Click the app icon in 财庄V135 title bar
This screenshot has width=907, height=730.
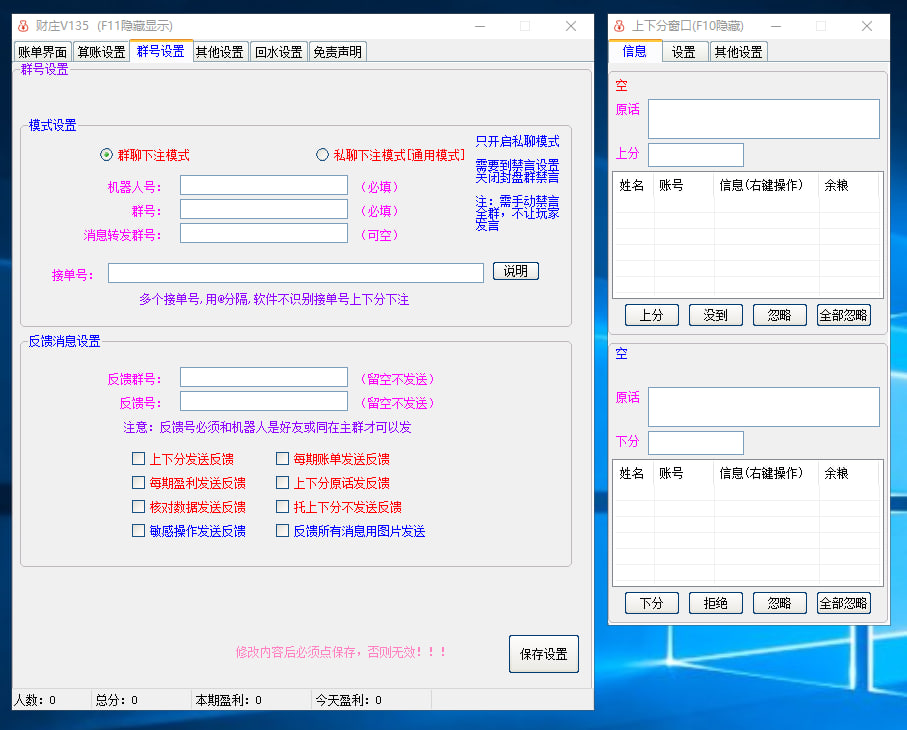point(24,26)
